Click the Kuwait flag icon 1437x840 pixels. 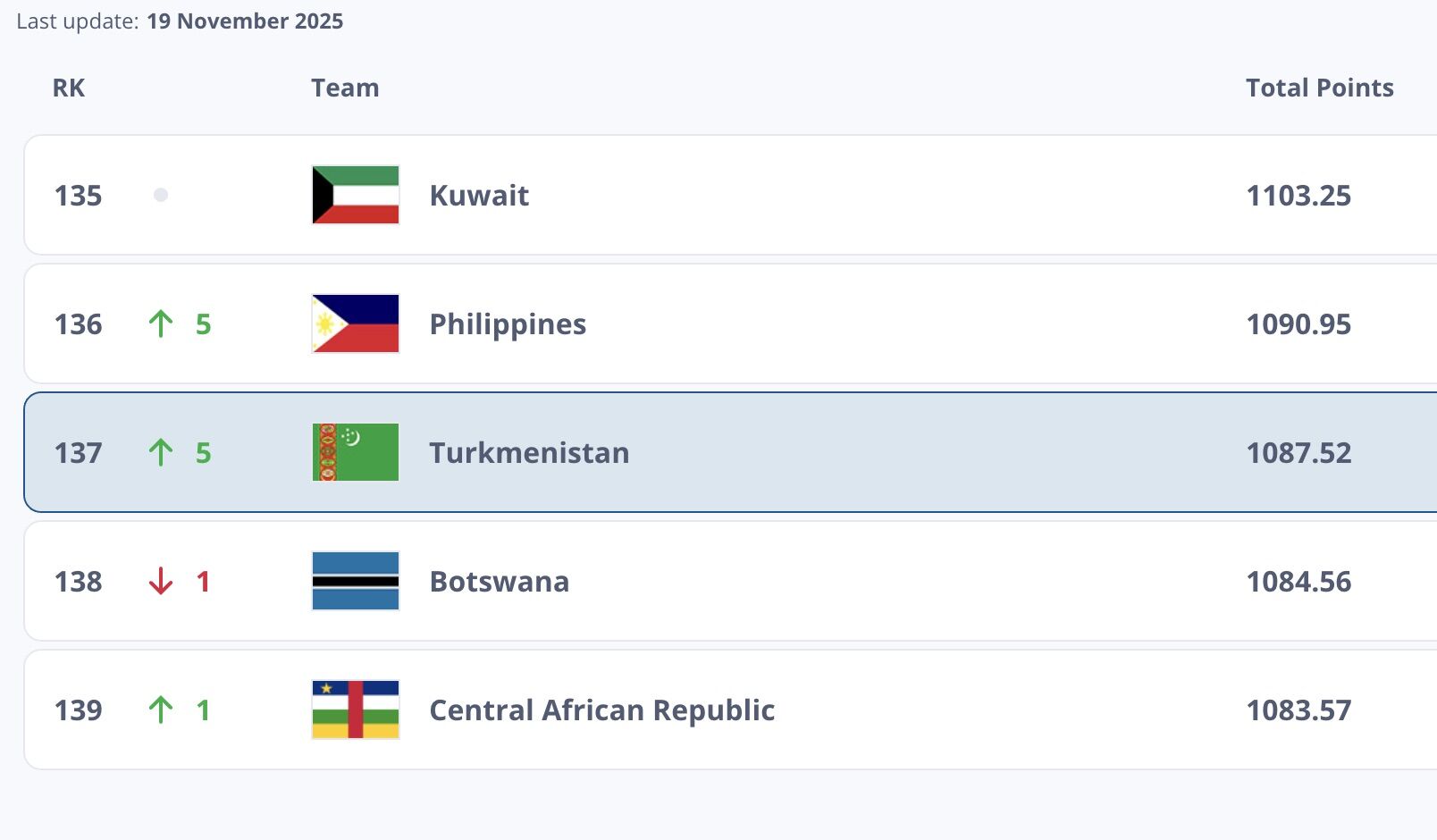pos(355,195)
